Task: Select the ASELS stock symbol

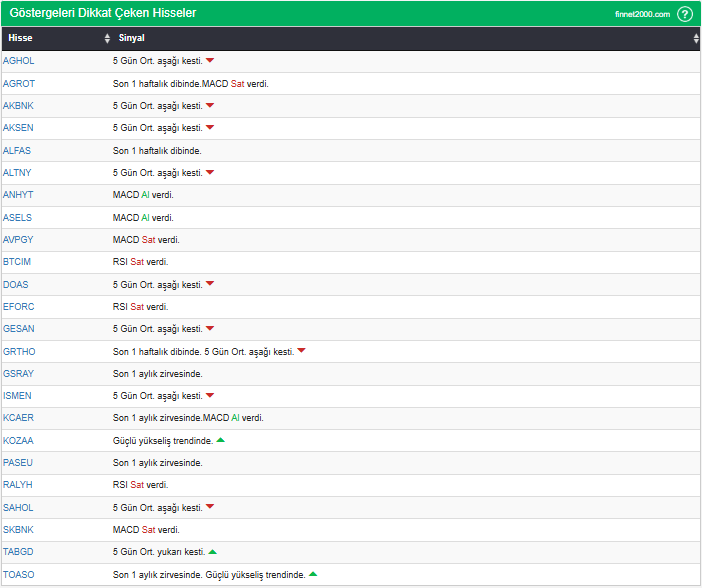Action: 17,218
